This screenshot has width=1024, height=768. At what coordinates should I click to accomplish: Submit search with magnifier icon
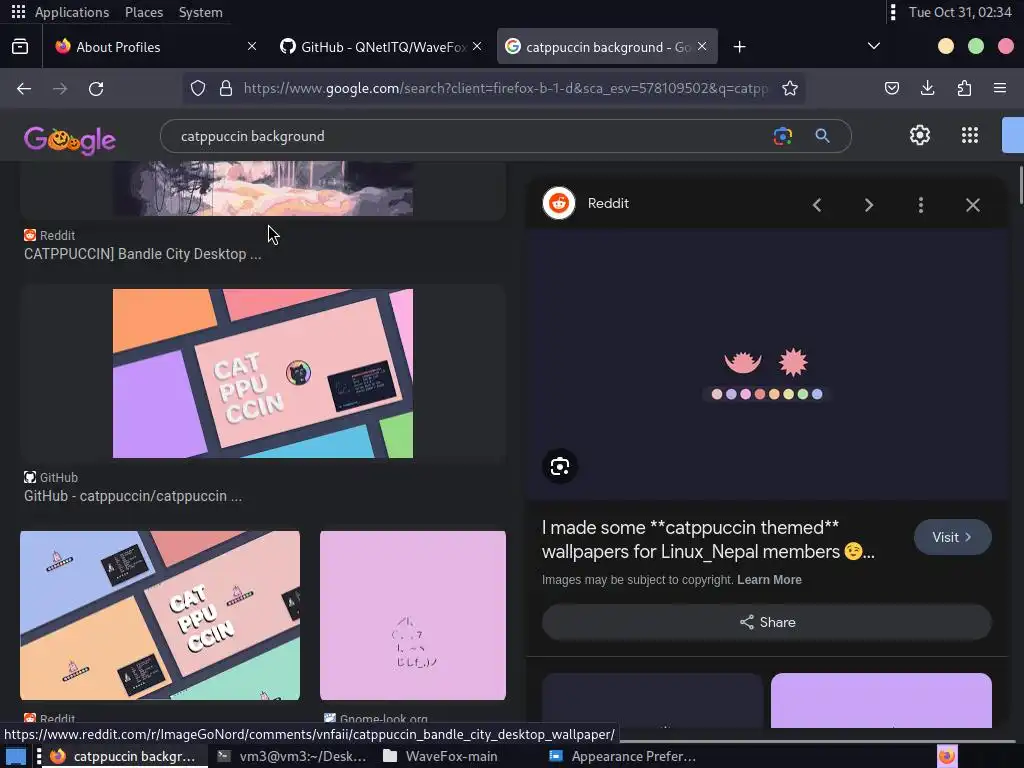[x=822, y=136]
